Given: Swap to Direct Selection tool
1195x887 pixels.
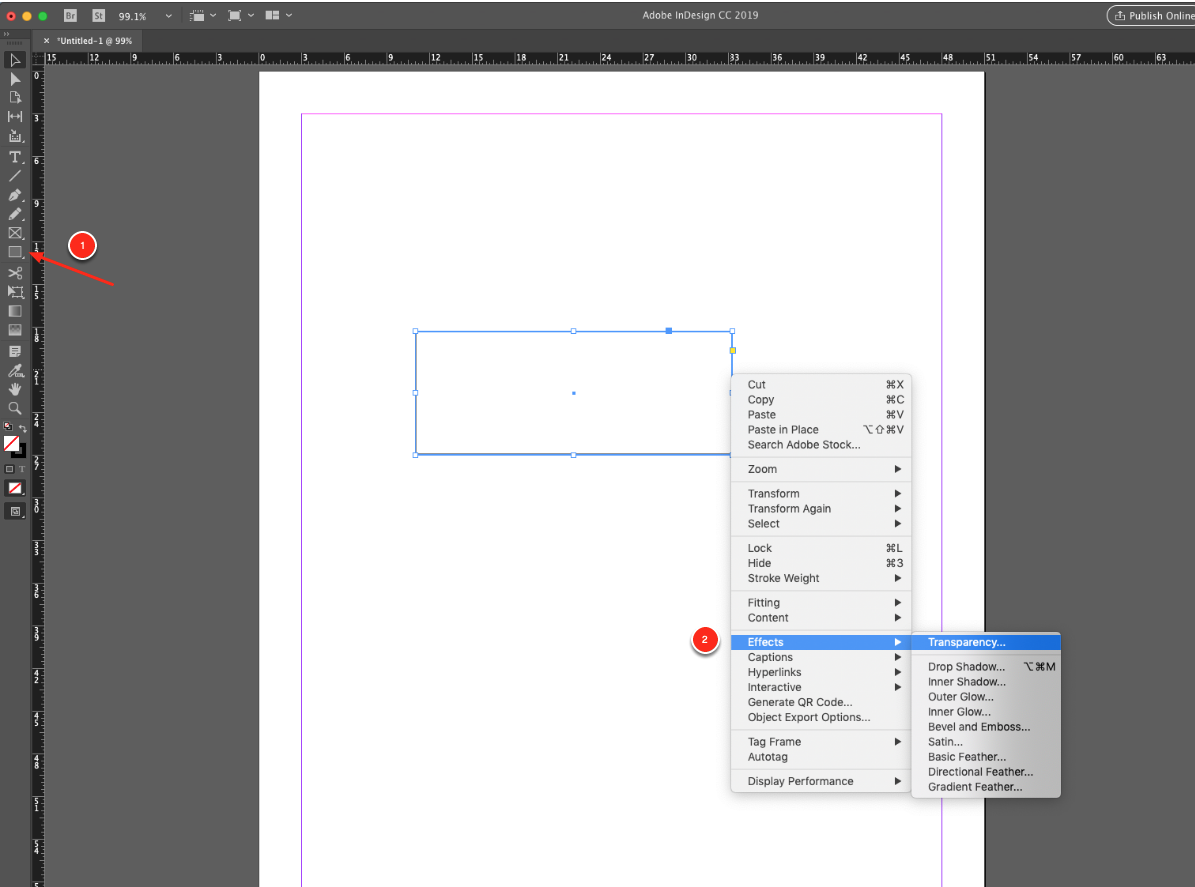Looking at the screenshot, I should point(15,78).
